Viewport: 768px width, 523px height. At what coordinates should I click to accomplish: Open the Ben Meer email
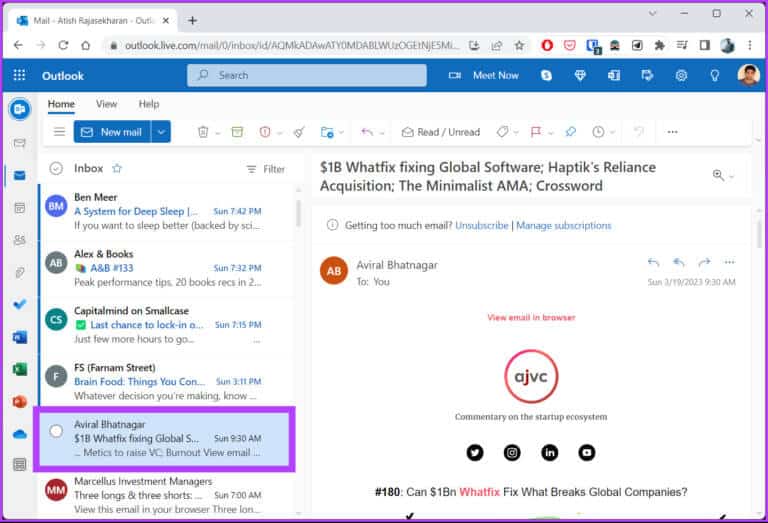[167, 212]
